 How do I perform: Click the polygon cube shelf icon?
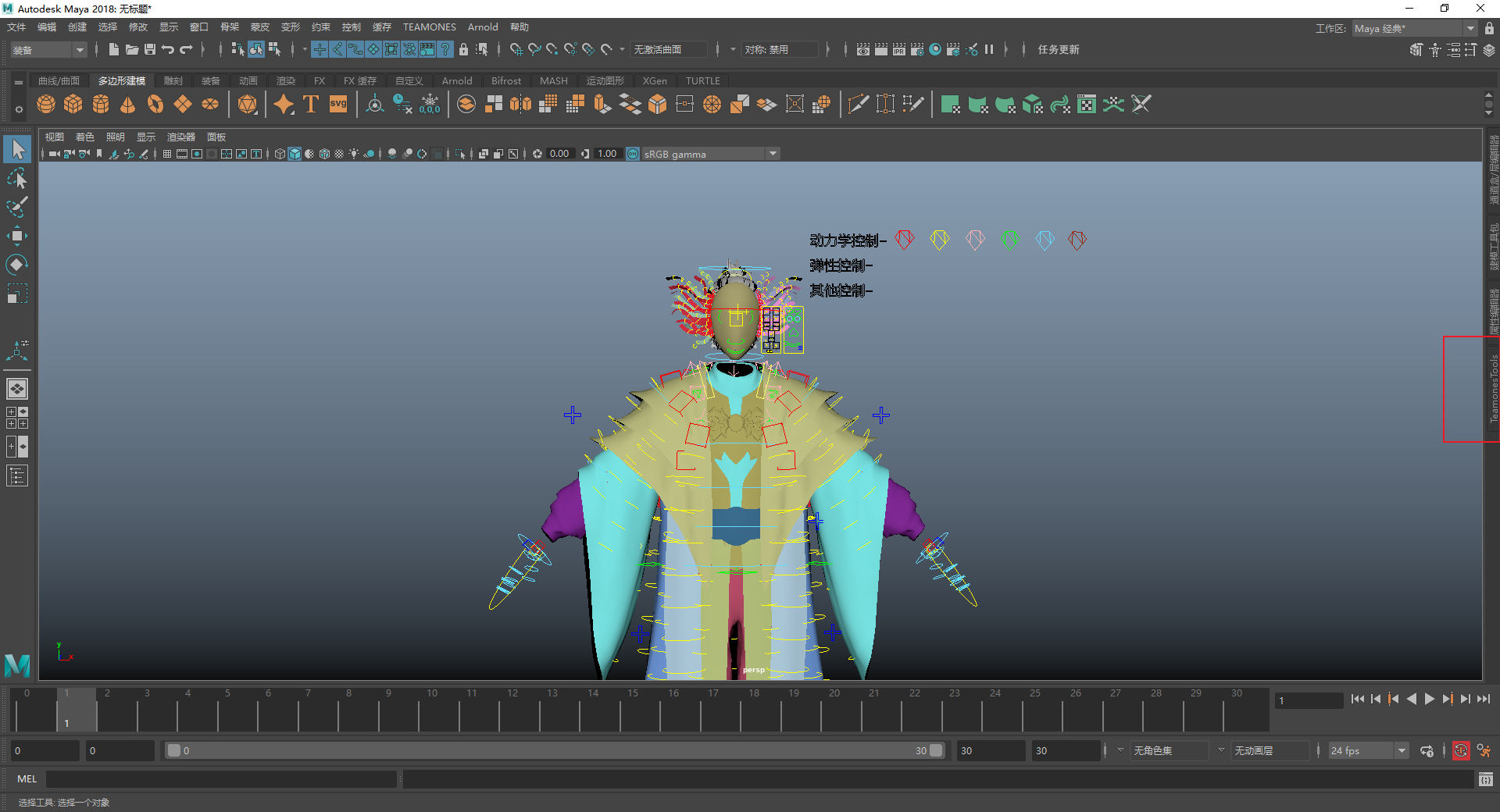pos(73,105)
